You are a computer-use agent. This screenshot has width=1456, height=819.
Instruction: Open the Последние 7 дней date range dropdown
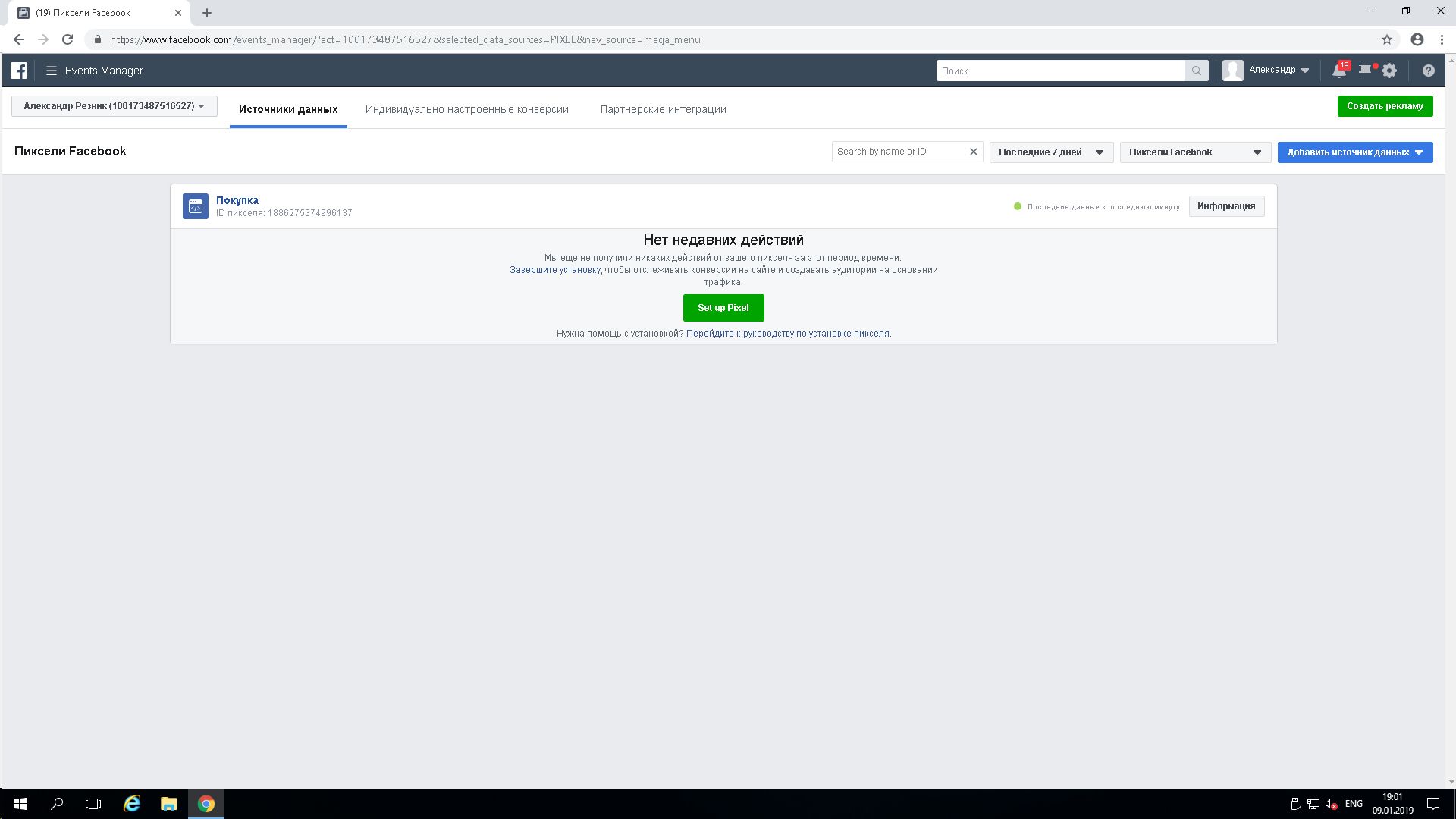point(1051,152)
